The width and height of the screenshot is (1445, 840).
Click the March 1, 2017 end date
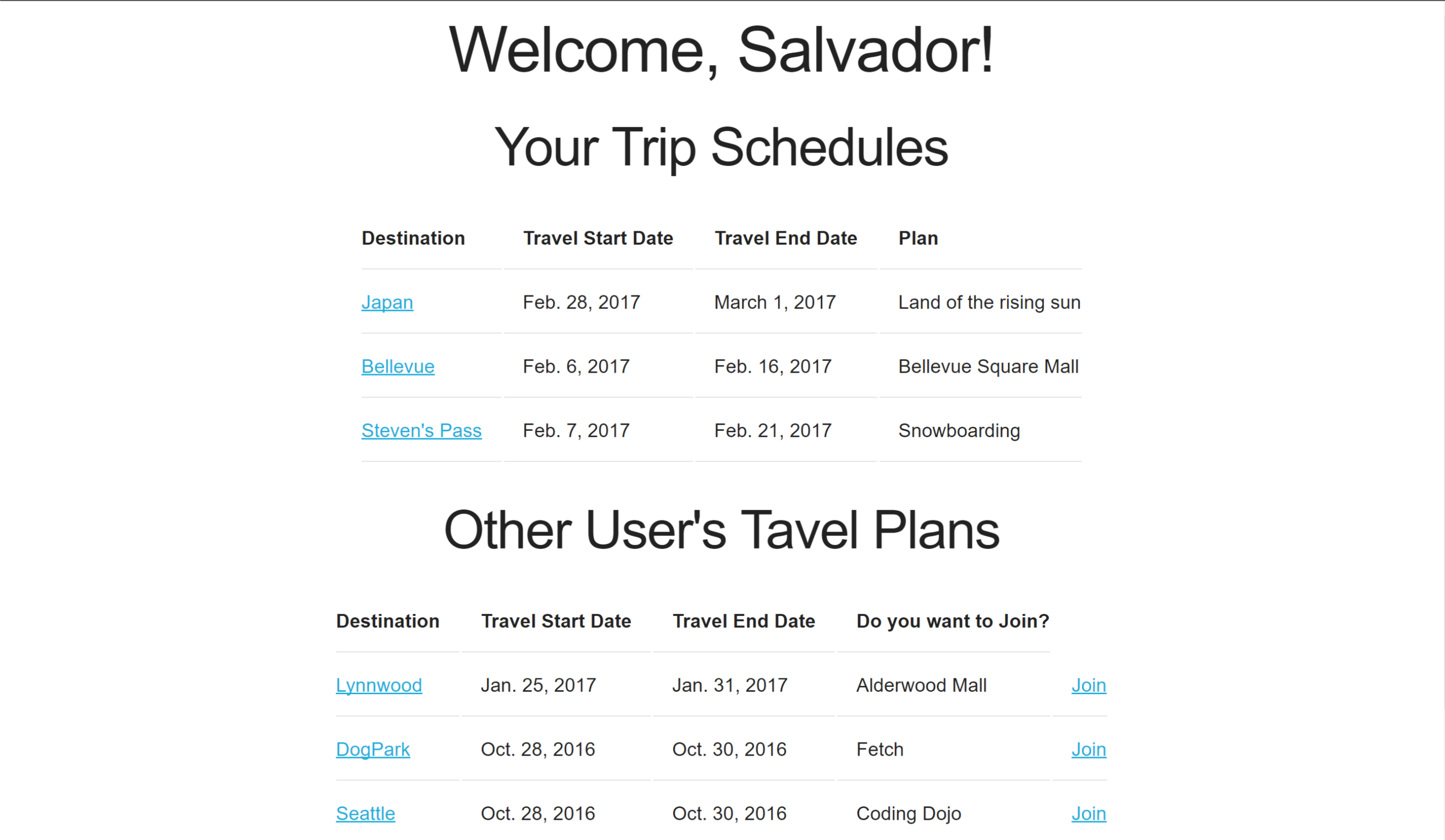(x=774, y=302)
